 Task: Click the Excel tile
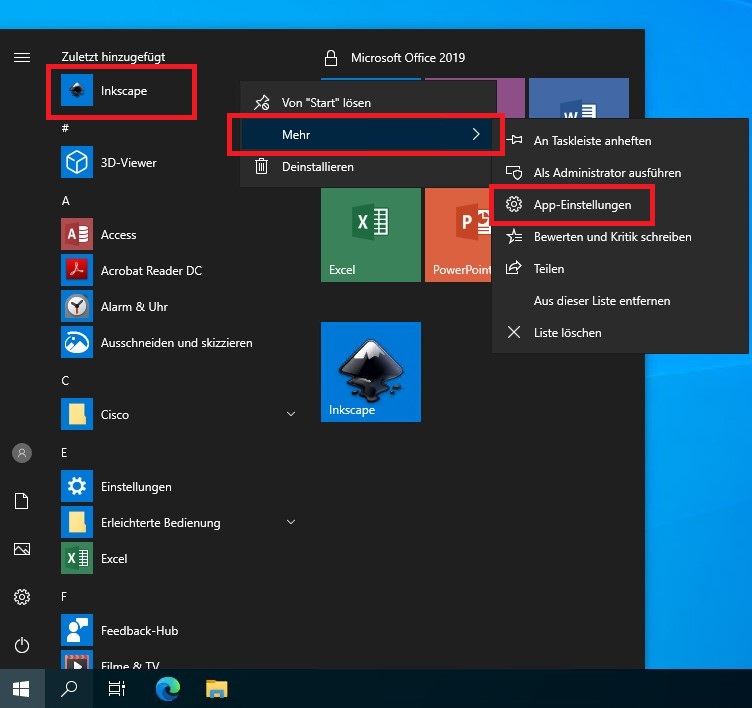click(370, 234)
